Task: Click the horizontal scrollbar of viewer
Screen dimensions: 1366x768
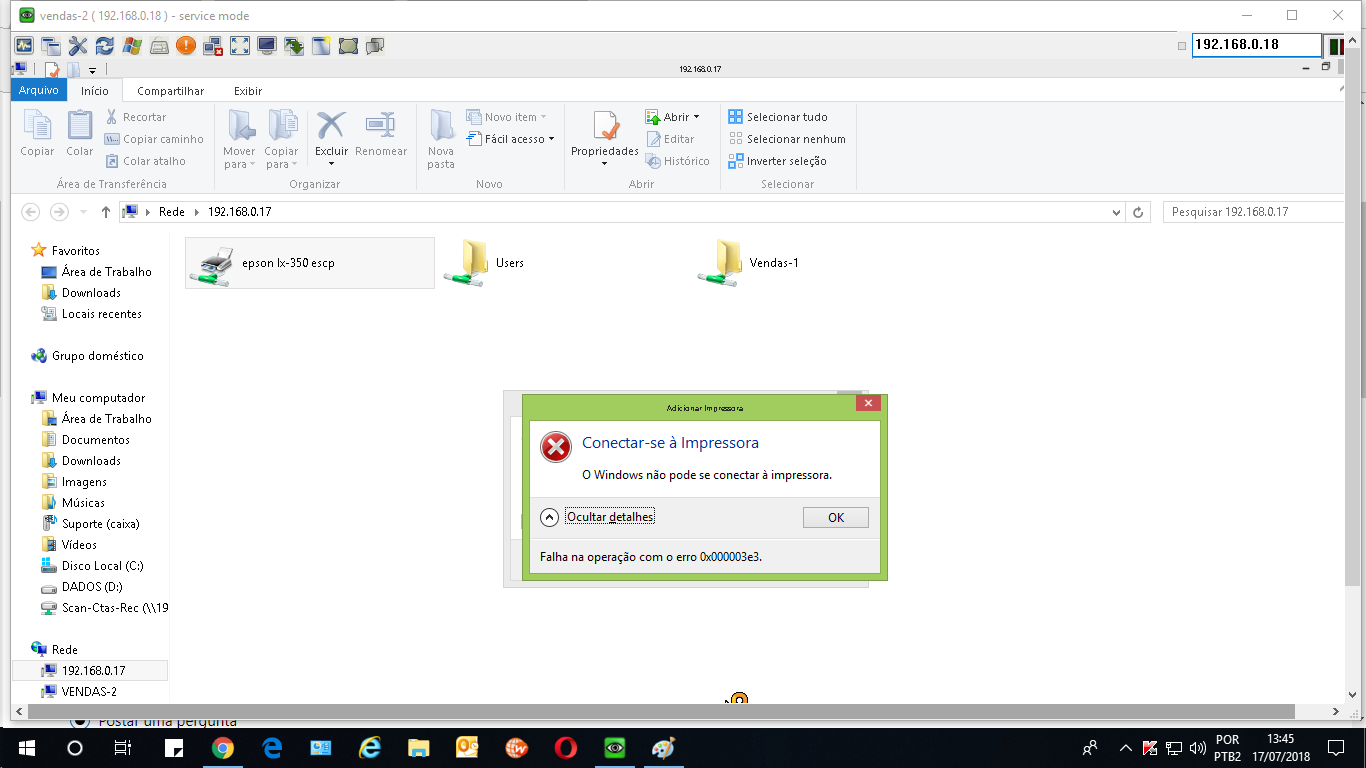Action: click(x=661, y=711)
